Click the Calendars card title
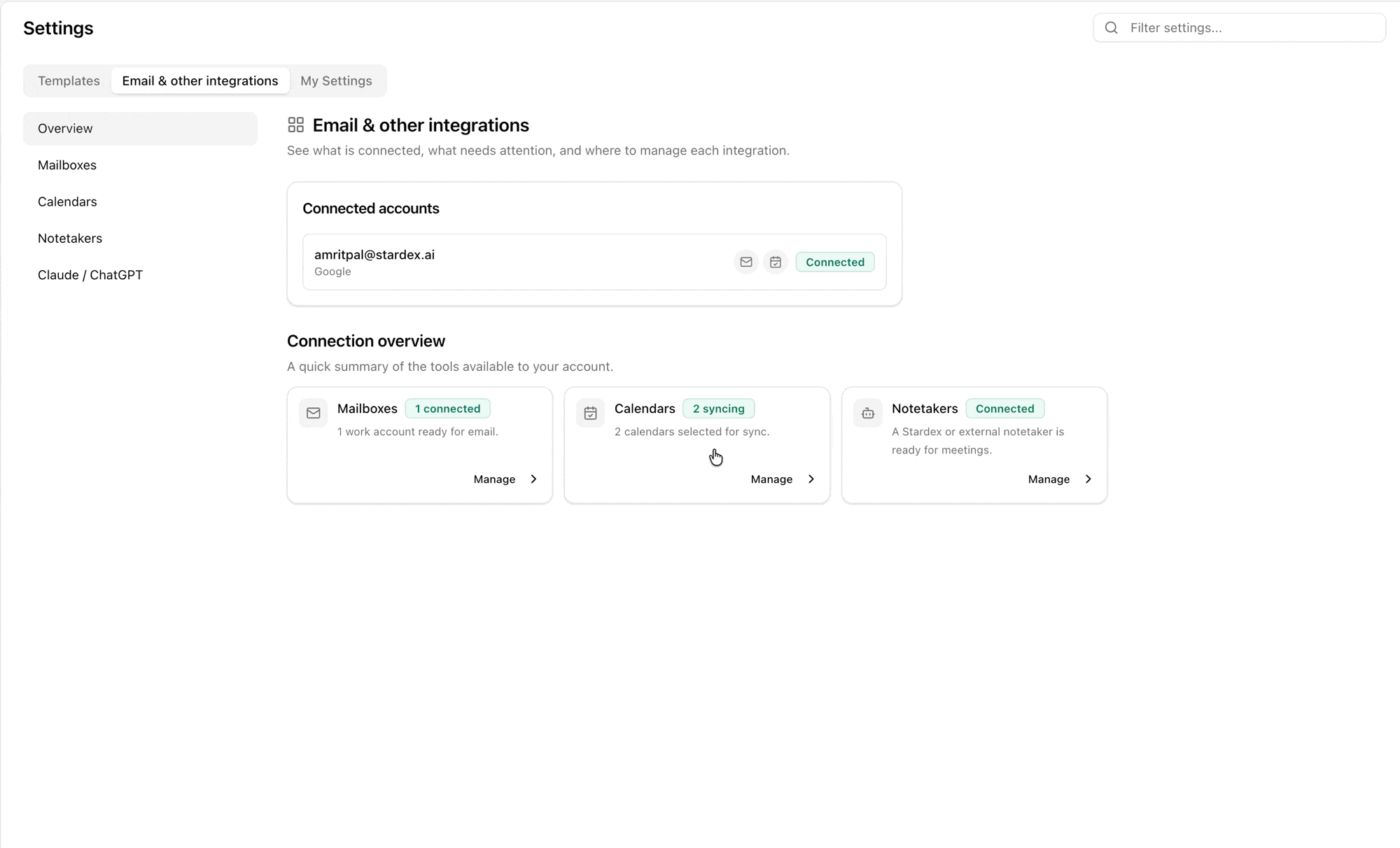Image resolution: width=1400 pixels, height=848 pixels. point(645,409)
